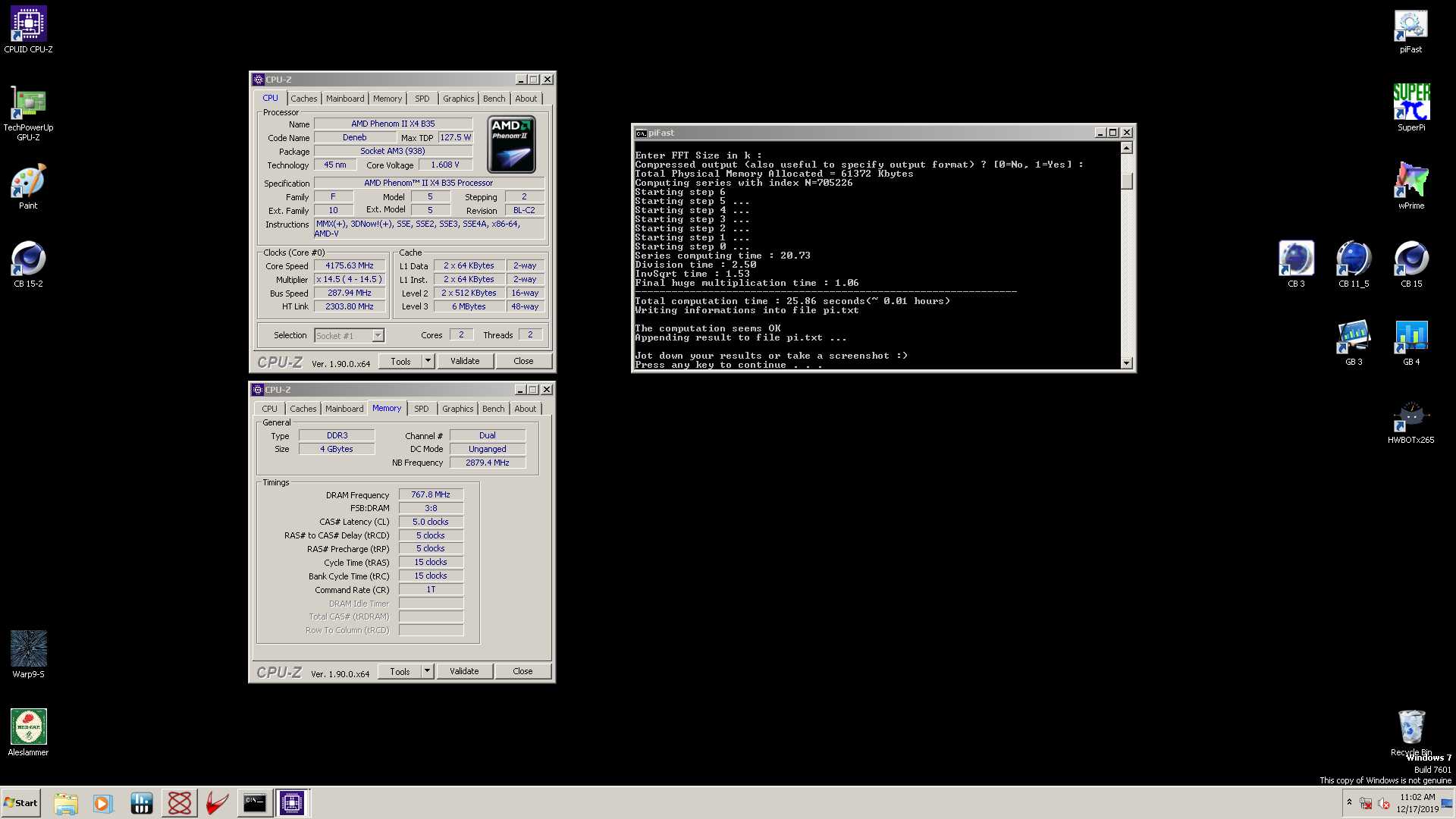Open Caches tab in bottom CPU-Z window
Screen dimensions: 1456x819
303,409
